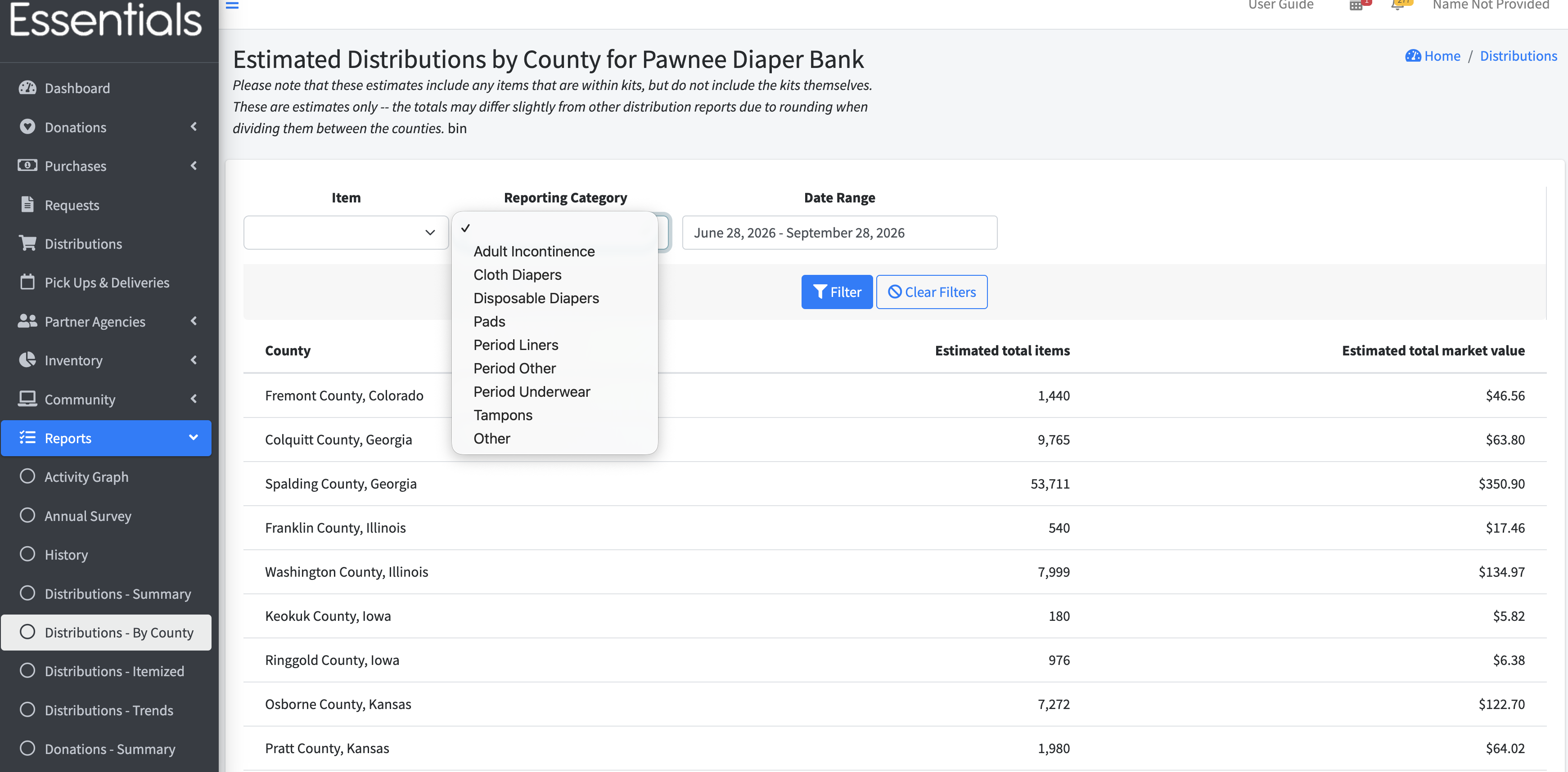Click the Inventory pie chart icon

[x=27, y=360]
